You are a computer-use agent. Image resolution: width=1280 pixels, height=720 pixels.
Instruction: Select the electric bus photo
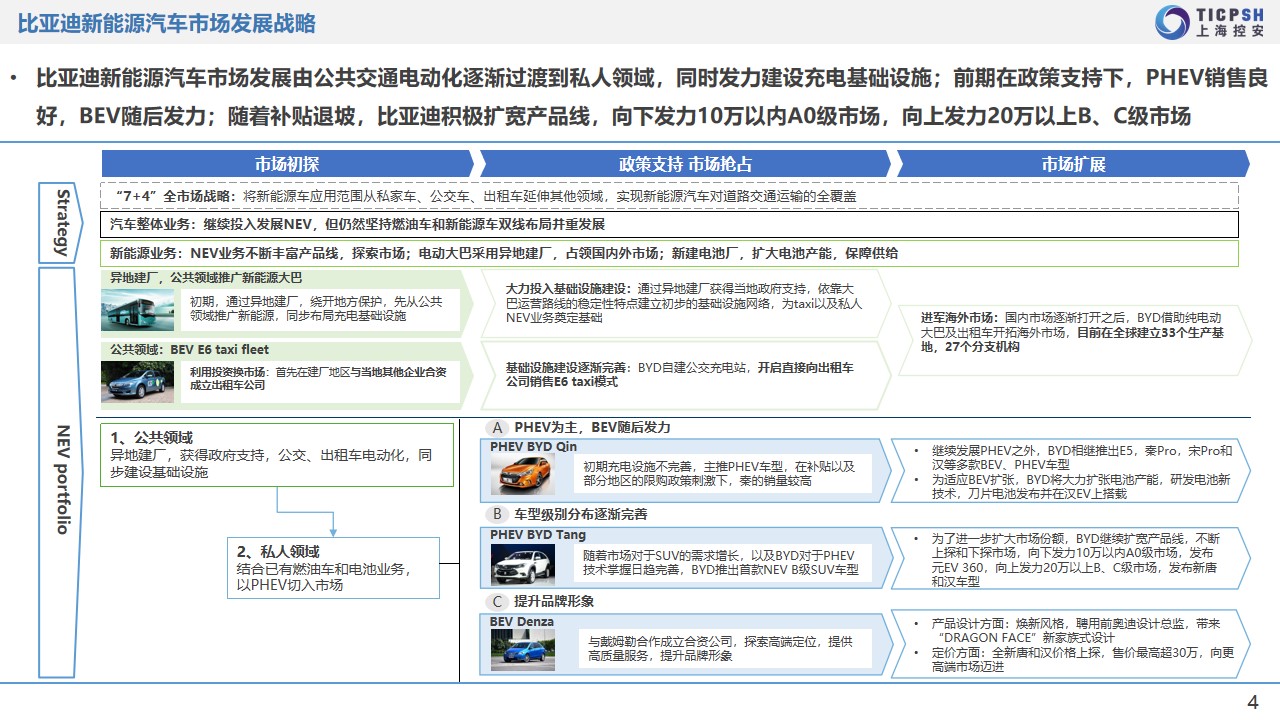click(137, 310)
